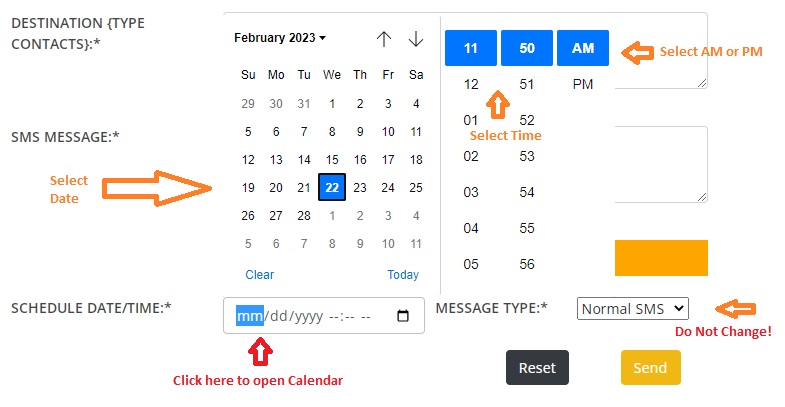Focus the schedule date/time input field

[x=324, y=315]
